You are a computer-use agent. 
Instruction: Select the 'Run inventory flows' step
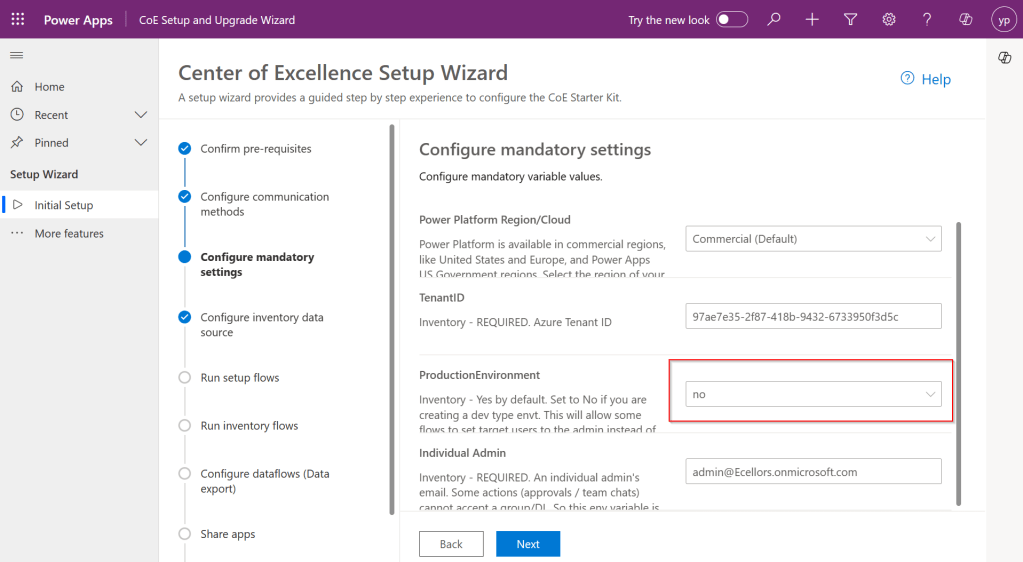click(249, 426)
